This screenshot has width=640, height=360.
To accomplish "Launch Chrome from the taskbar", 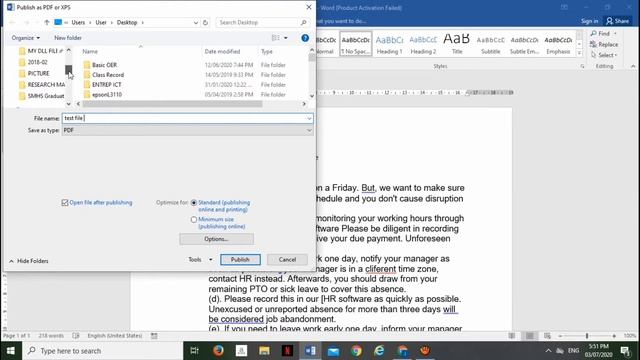I will click(x=356, y=351).
